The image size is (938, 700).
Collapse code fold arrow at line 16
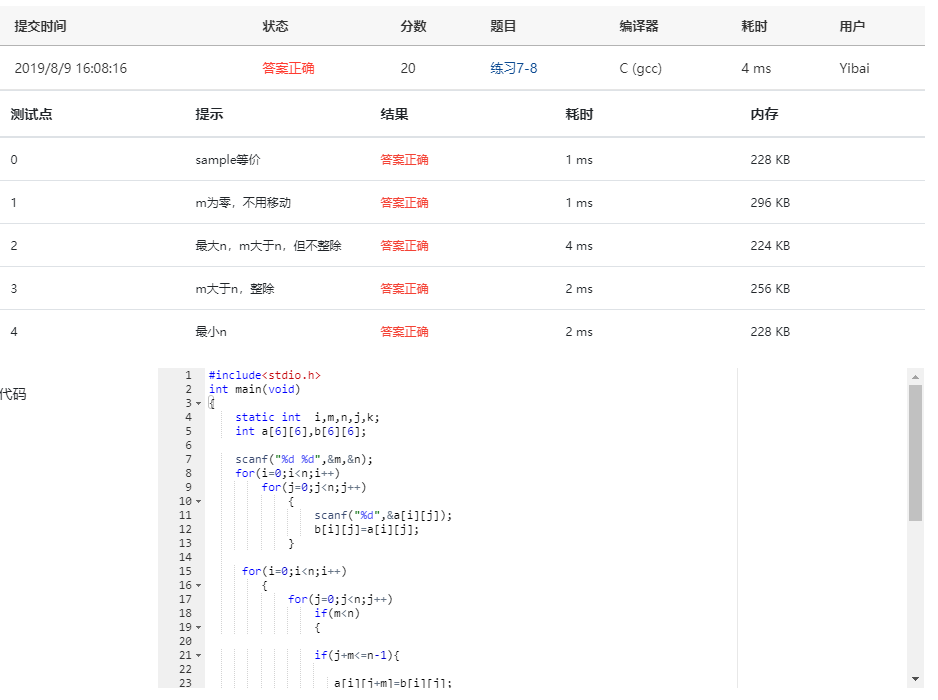pos(199,585)
